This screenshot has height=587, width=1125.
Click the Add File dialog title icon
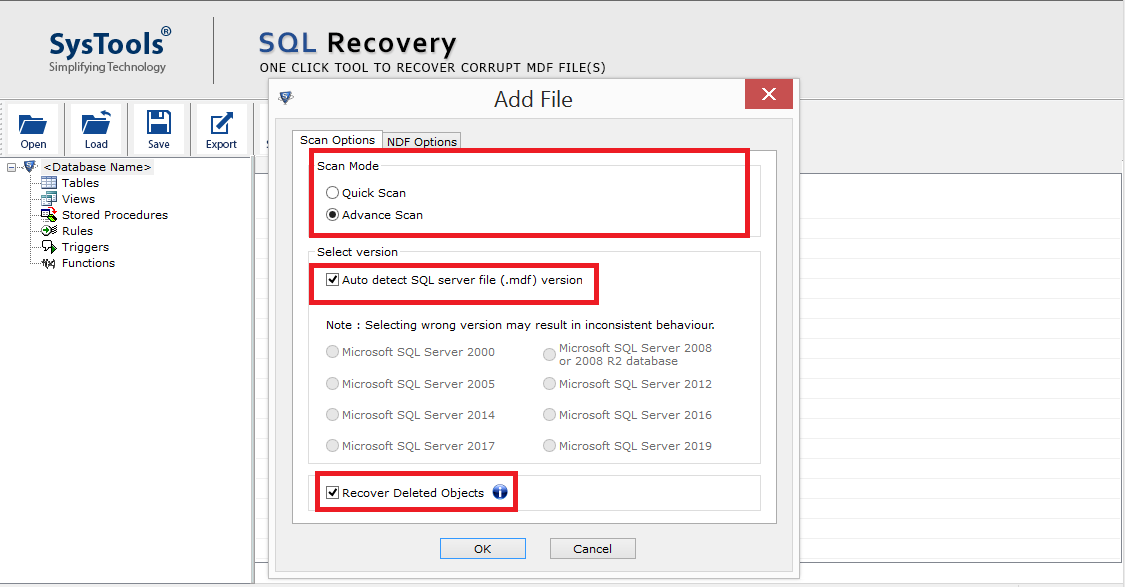286,97
